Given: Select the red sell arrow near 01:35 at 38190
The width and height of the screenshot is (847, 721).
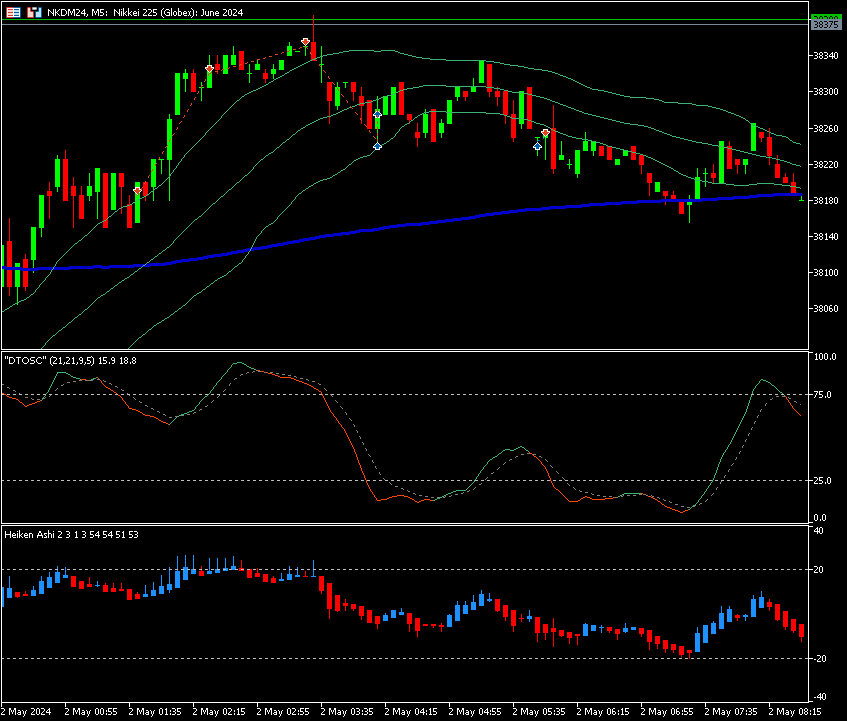Looking at the screenshot, I should coord(138,191).
